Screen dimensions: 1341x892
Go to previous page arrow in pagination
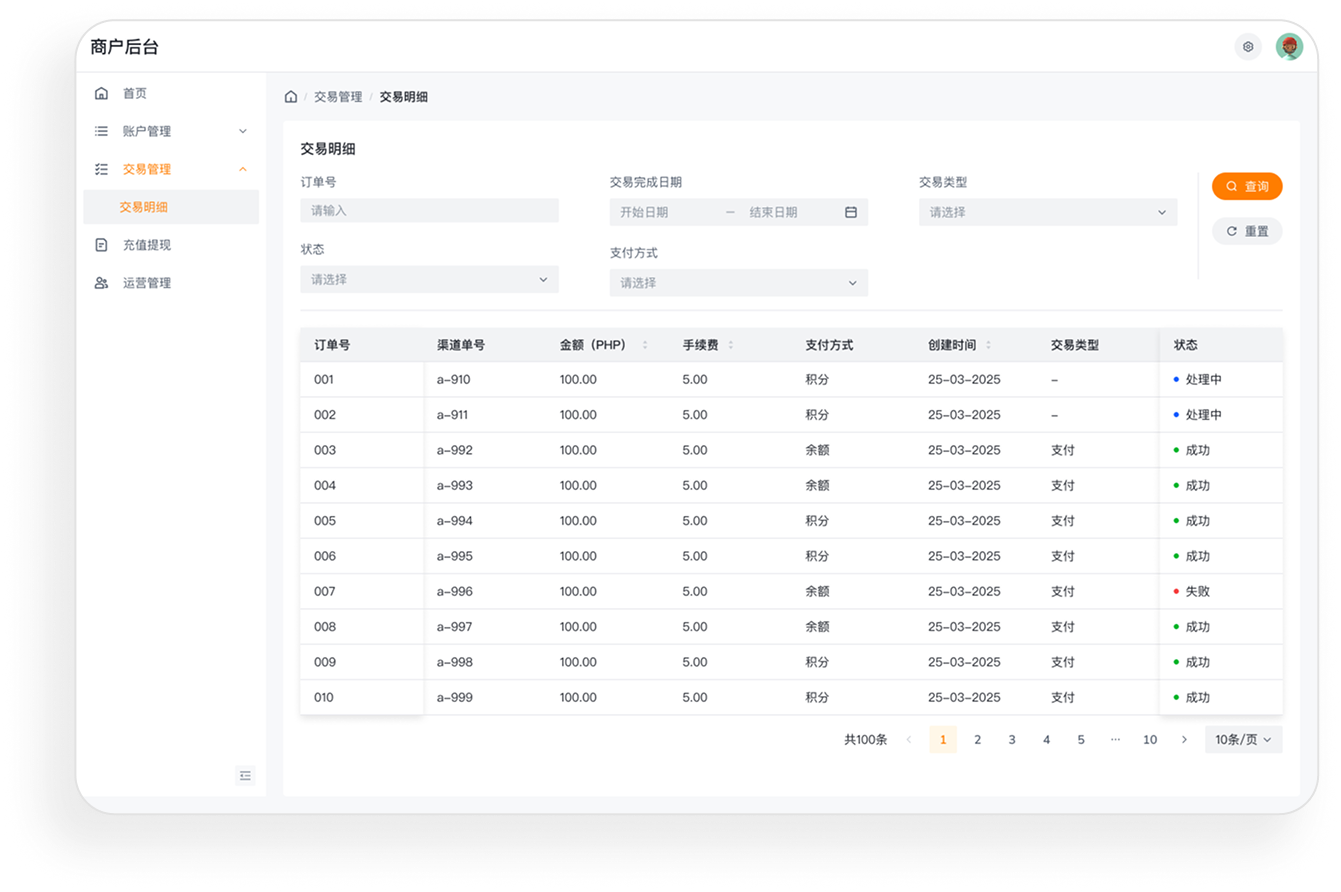pos(909,740)
